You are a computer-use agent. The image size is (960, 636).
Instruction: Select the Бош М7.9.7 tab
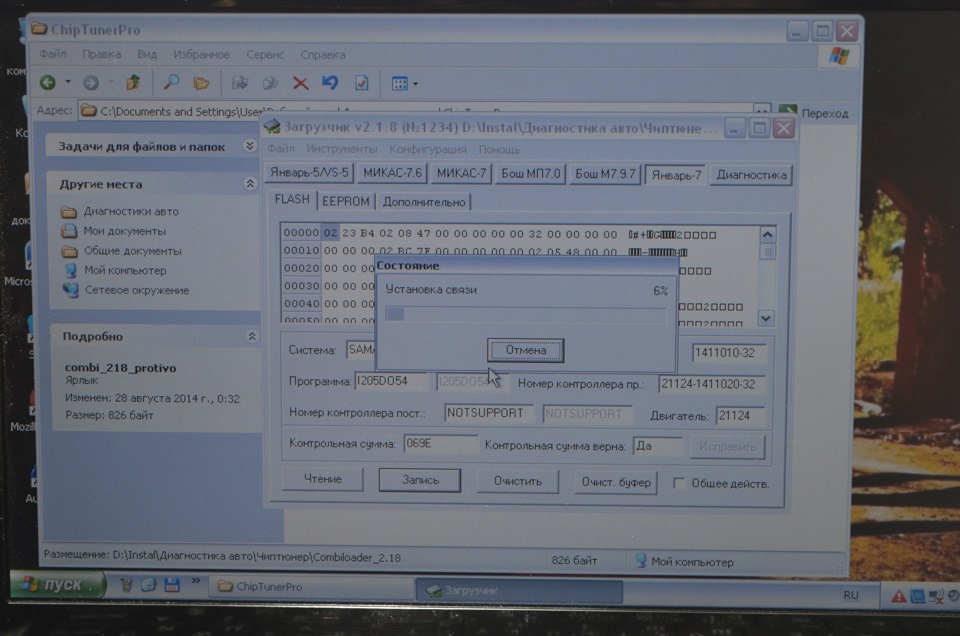coord(605,174)
